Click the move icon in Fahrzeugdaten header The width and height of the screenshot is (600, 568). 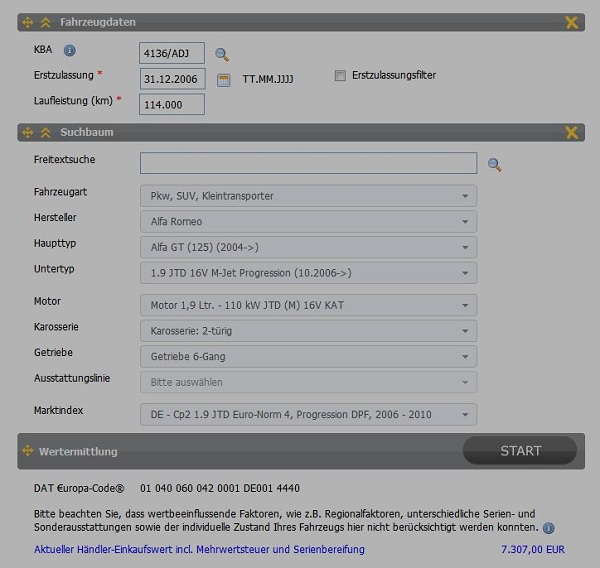[x=27, y=22]
